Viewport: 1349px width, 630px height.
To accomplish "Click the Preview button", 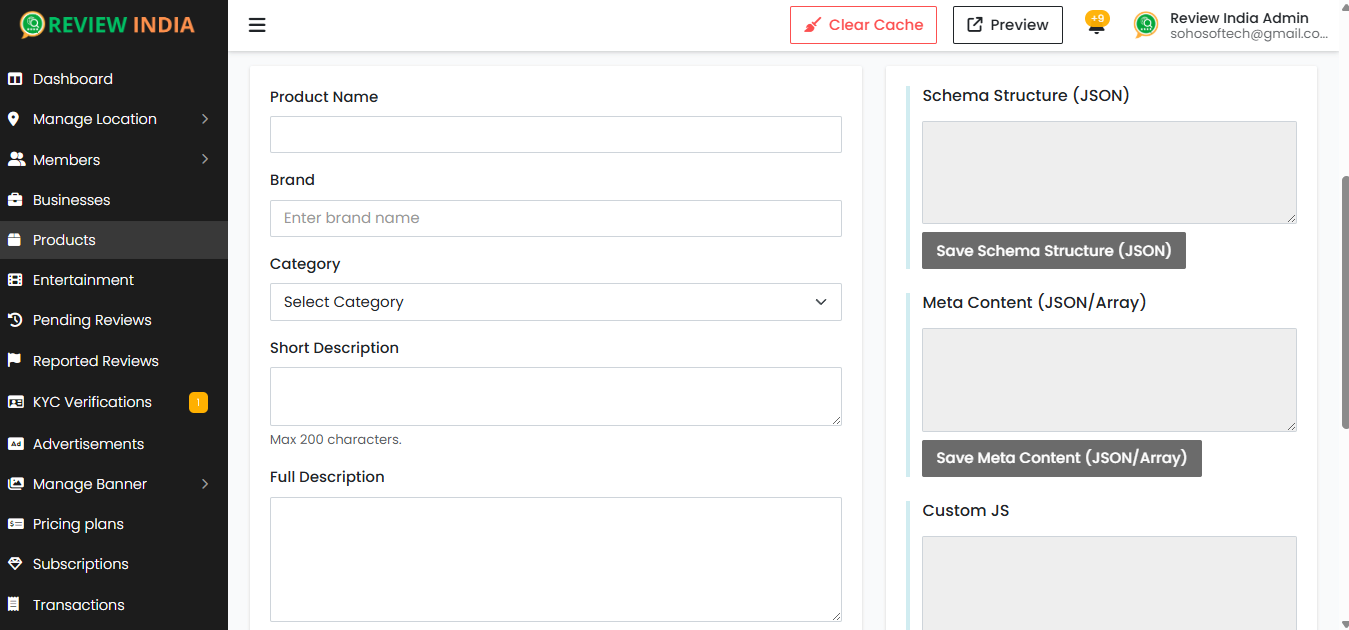I will 1007,25.
